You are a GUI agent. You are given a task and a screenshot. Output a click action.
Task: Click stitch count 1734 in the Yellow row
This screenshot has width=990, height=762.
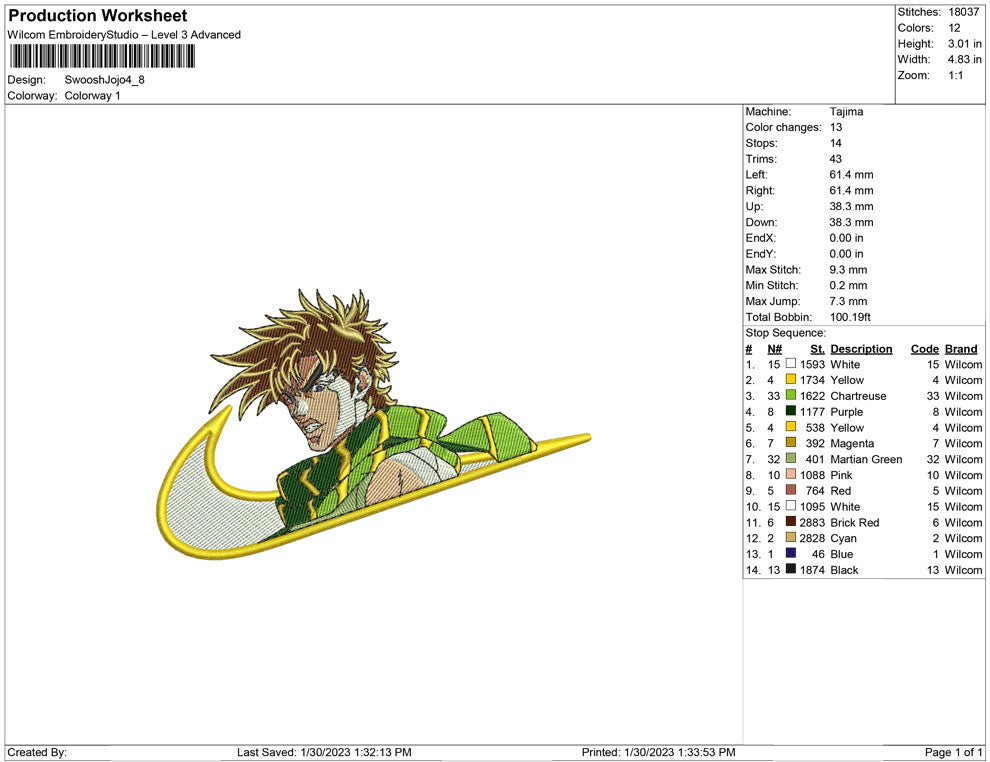812,380
